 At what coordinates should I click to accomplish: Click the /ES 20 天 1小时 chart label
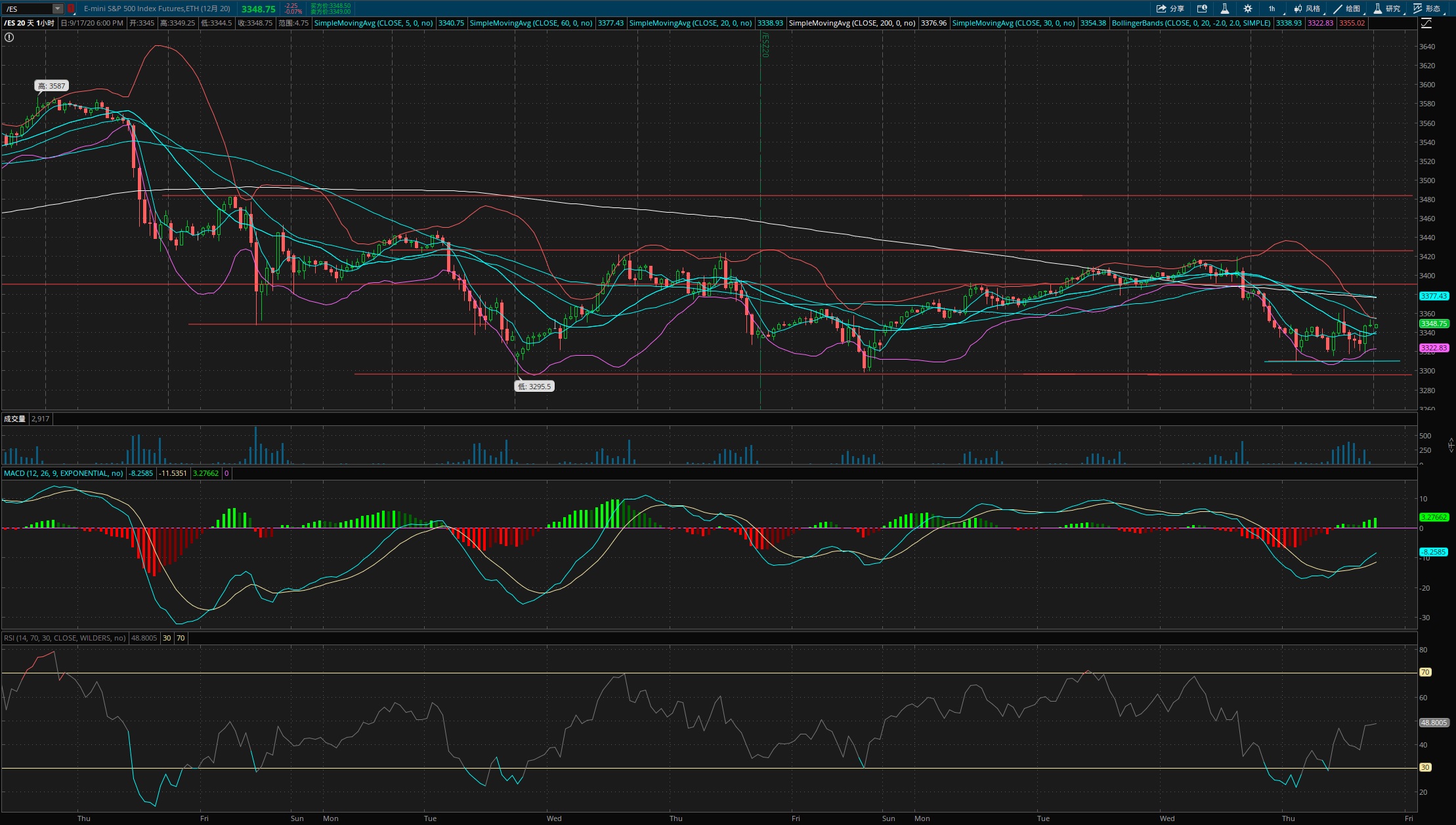coord(29,23)
